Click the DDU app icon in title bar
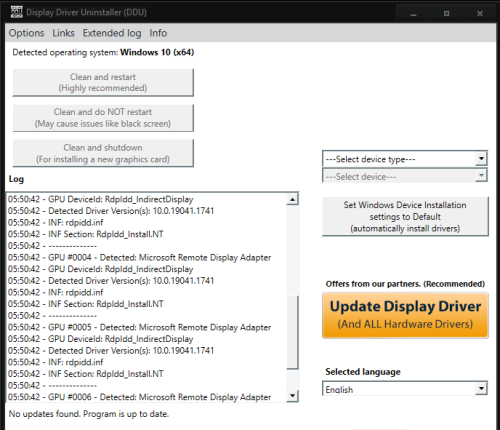500x430 pixels. coord(16,12)
